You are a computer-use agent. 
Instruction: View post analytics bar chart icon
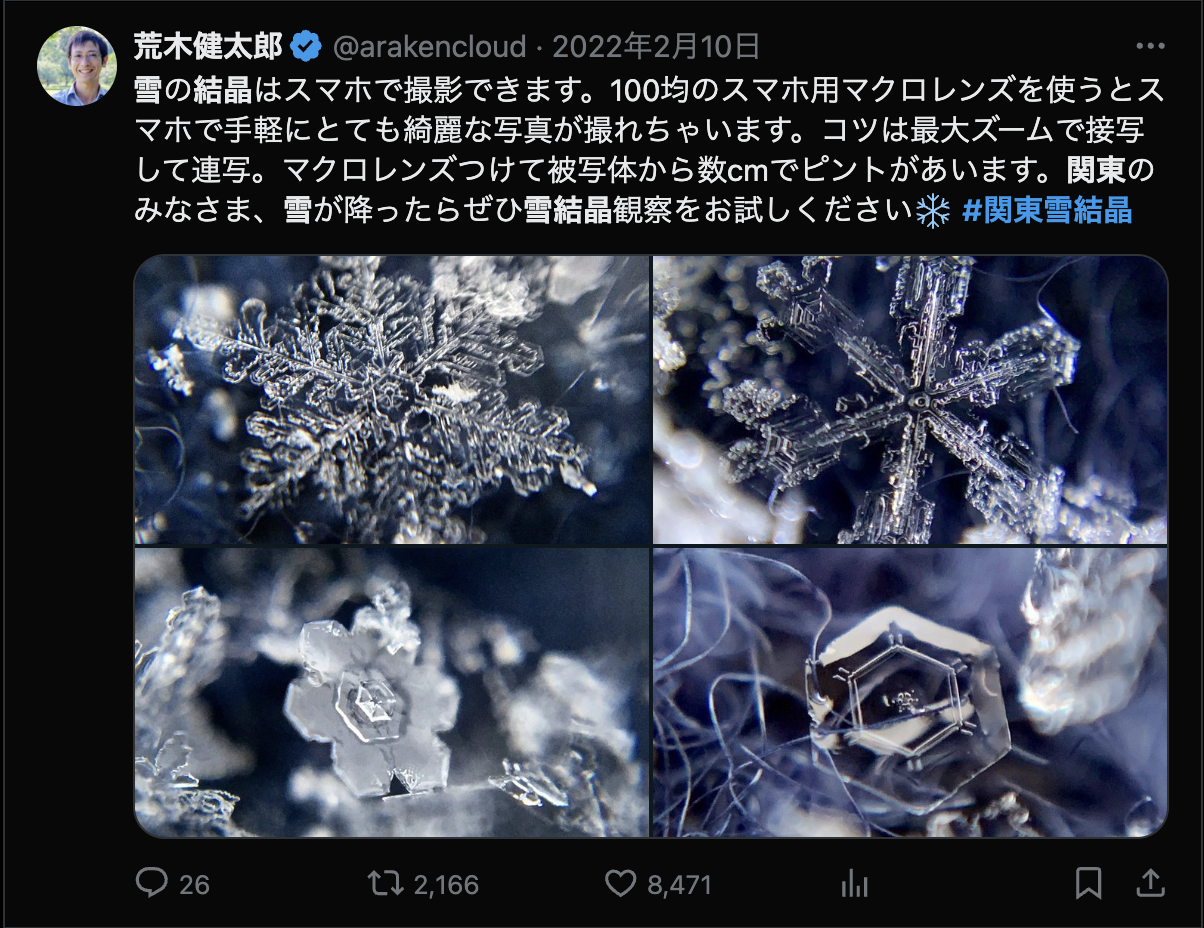tap(855, 883)
